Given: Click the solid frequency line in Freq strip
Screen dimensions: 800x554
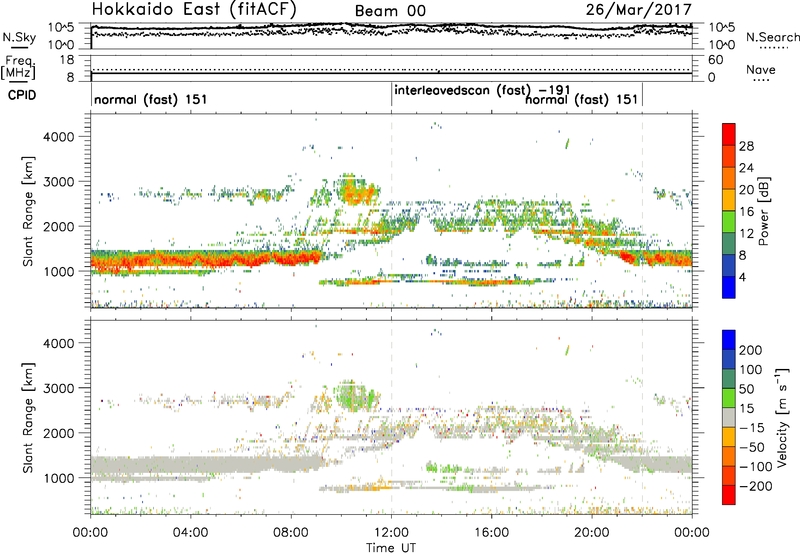Looking at the screenshot, I should 391,73.
